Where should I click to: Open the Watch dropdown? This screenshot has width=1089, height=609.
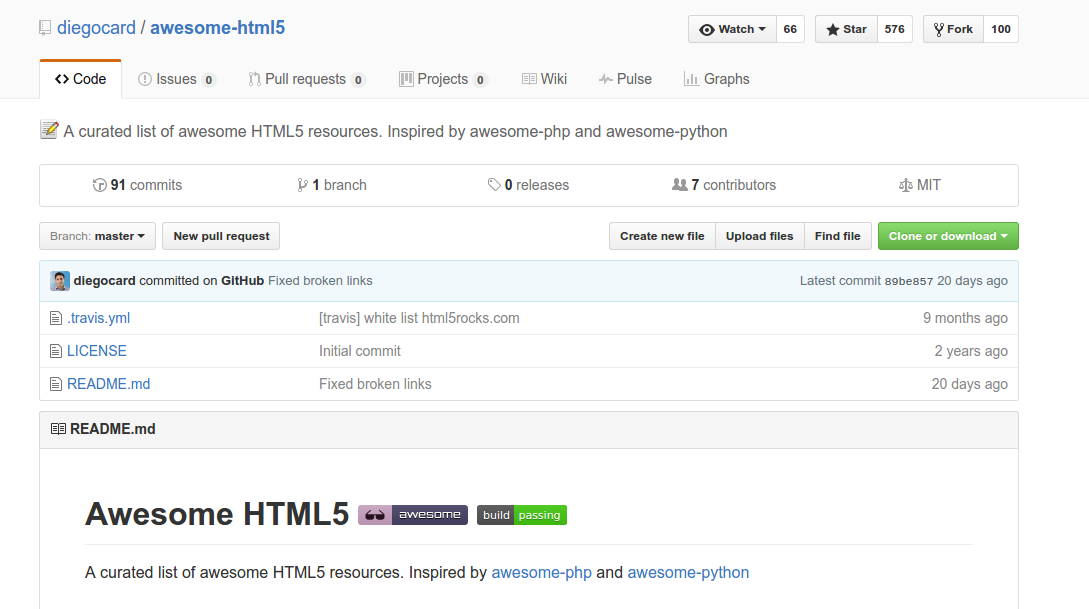pos(732,29)
